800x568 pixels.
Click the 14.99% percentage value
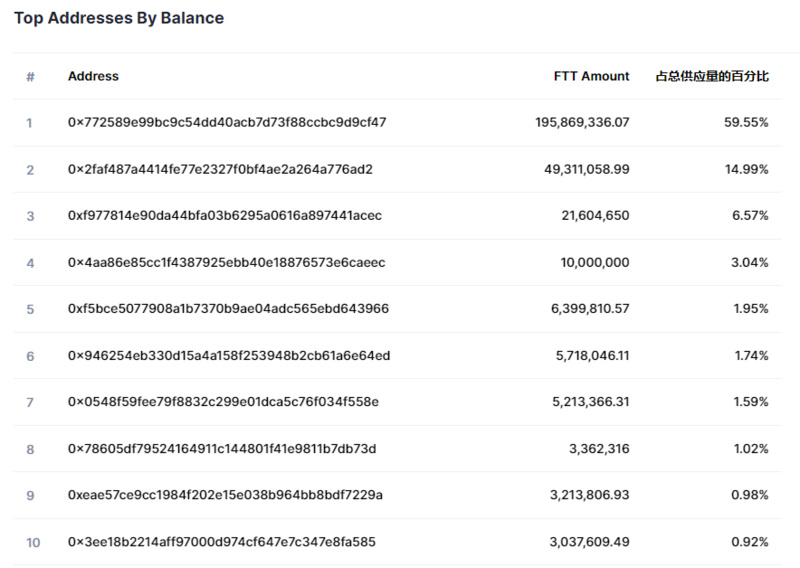coord(746,170)
